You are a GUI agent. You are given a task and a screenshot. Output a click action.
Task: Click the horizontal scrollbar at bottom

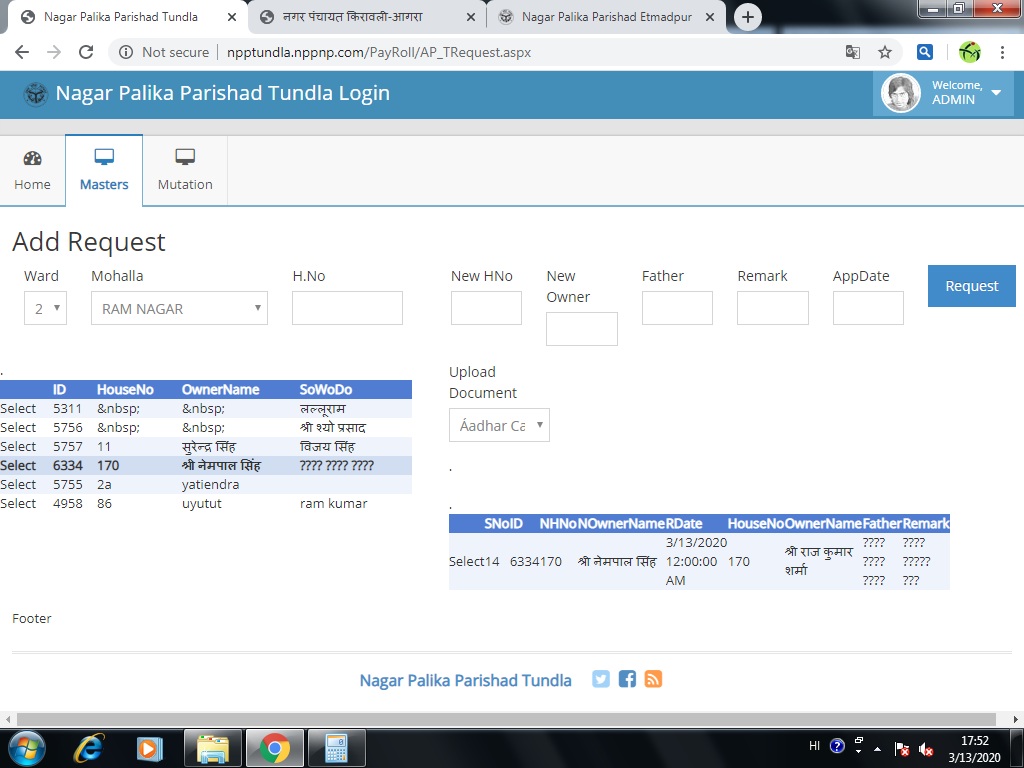500,719
